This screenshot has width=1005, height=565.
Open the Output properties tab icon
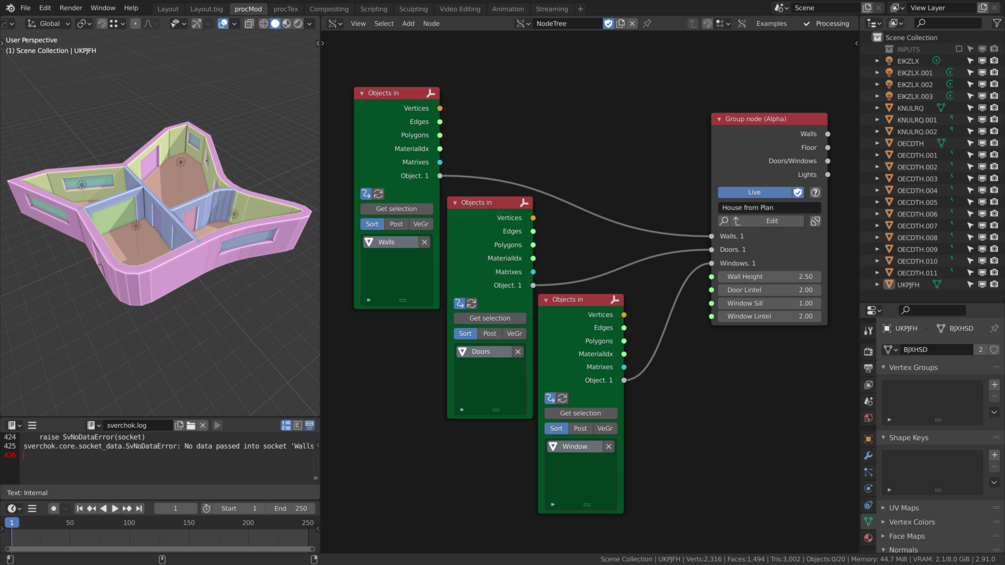click(x=868, y=368)
